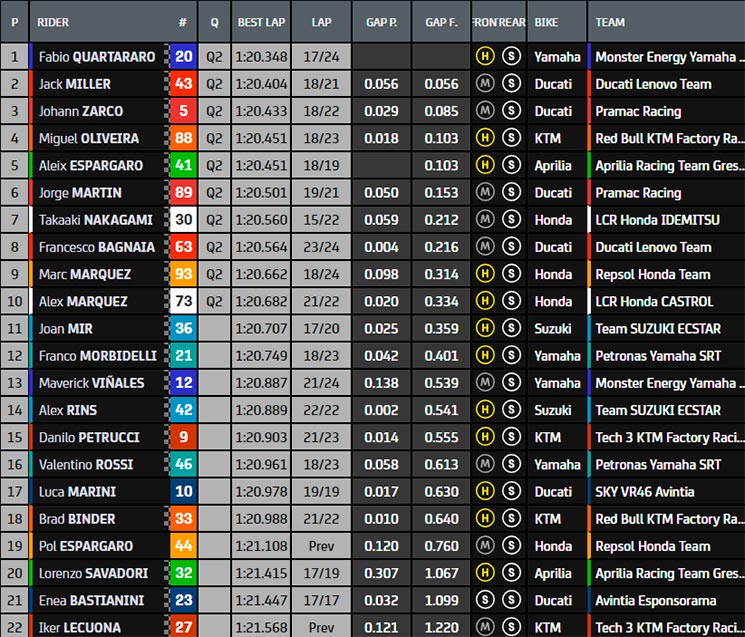Select lap count 23/24 in Bagnaia's row
Screen dimensions: 745x637
point(321,247)
